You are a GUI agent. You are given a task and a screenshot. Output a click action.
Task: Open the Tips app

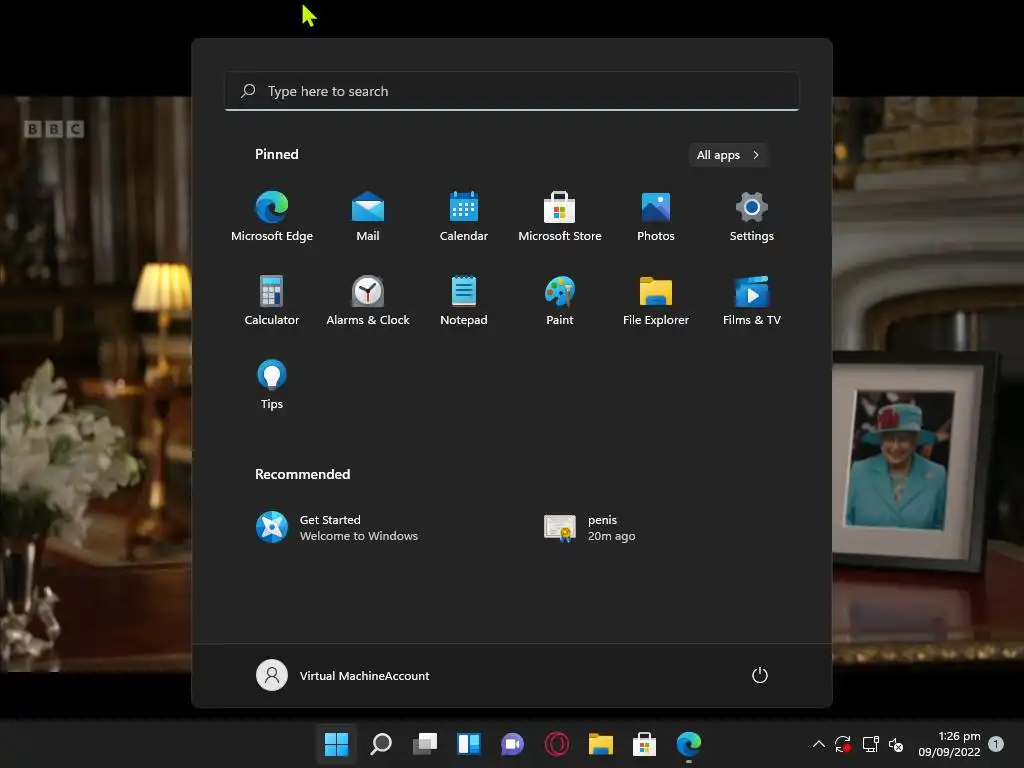(272, 384)
